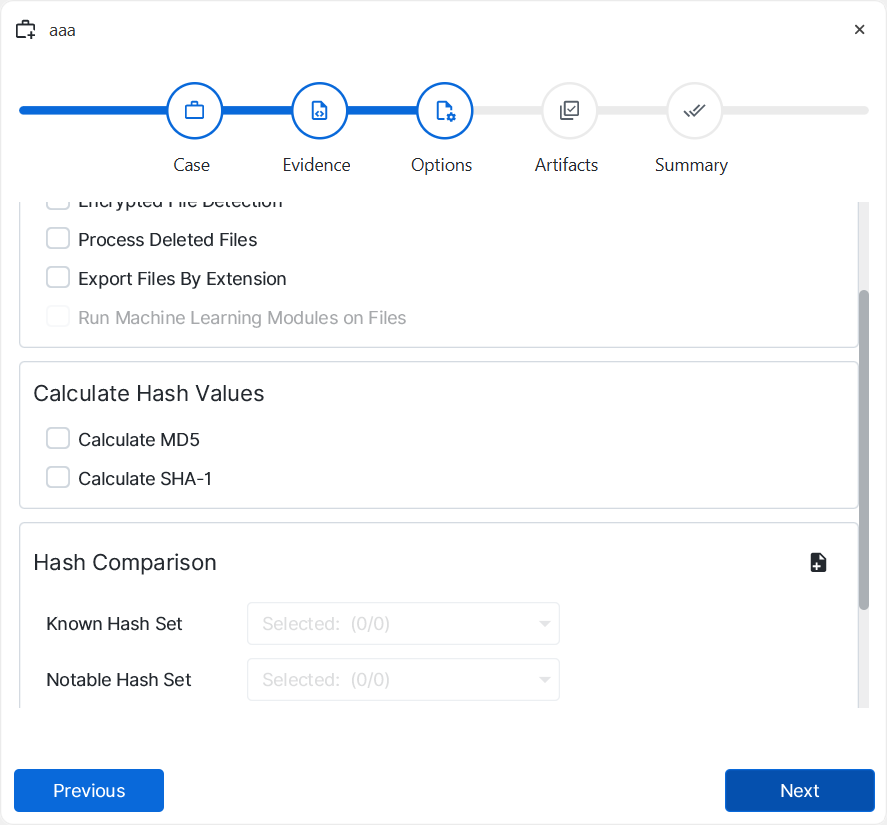Viewport: 887px width, 825px height.
Task: Click the Notable Hash Set dropdown arrow
Action: (x=544, y=680)
